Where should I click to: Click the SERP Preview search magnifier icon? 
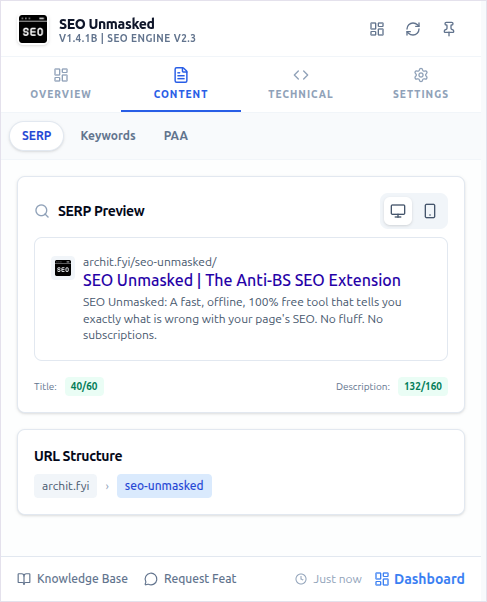[42, 211]
